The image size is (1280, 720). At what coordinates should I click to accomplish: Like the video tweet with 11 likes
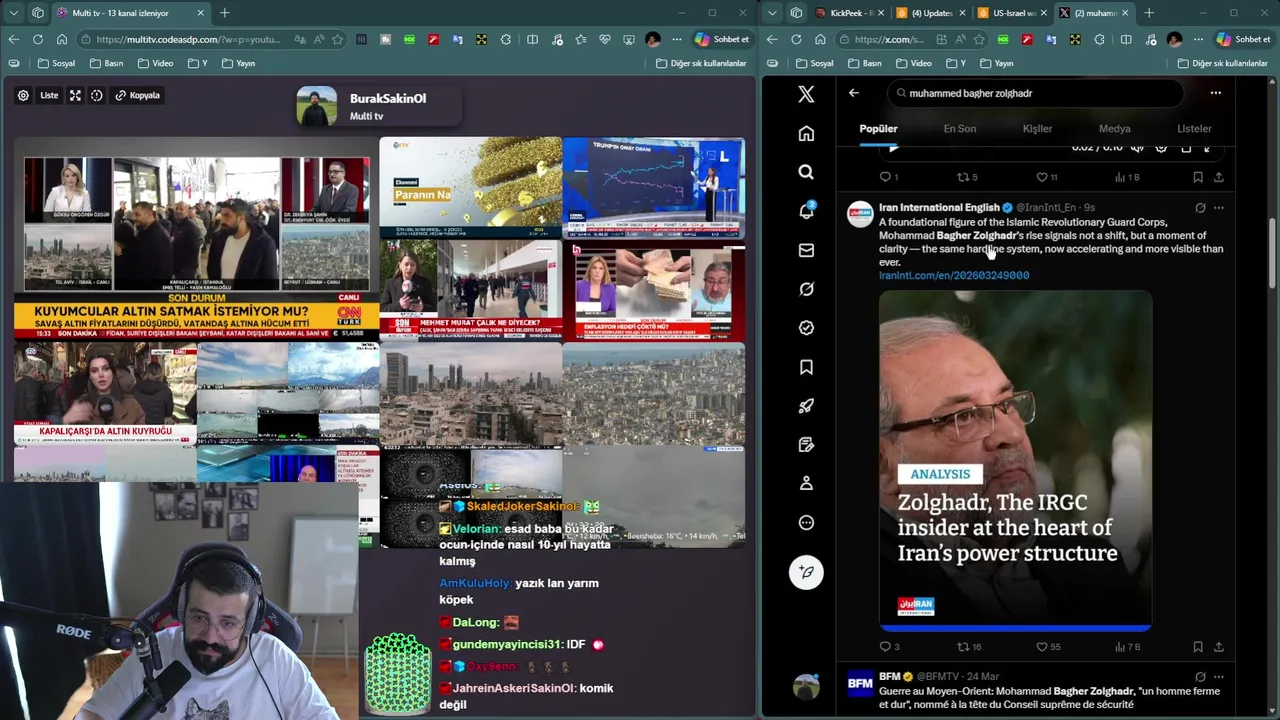click(1046, 177)
